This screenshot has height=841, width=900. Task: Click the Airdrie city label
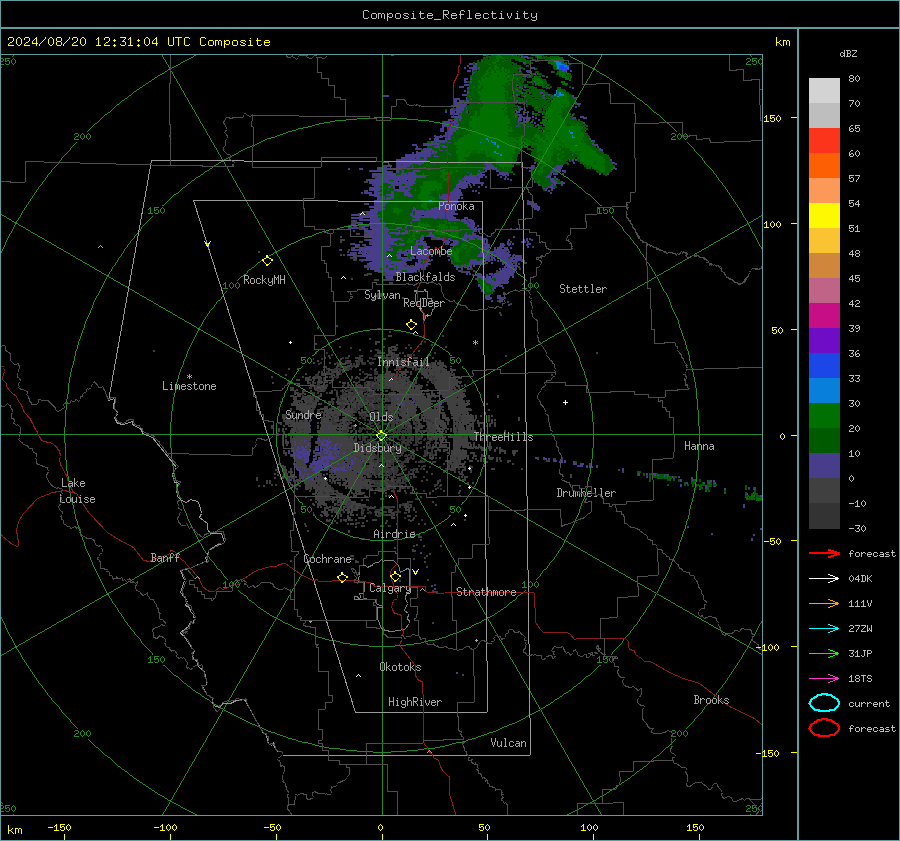click(394, 534)
